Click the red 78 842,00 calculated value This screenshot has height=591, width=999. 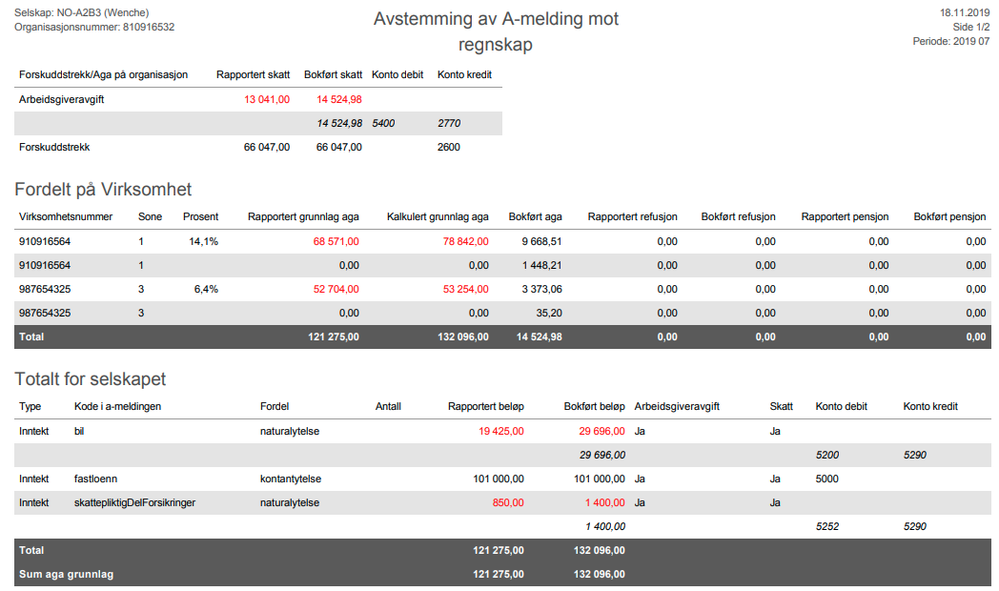pos(466,241)
